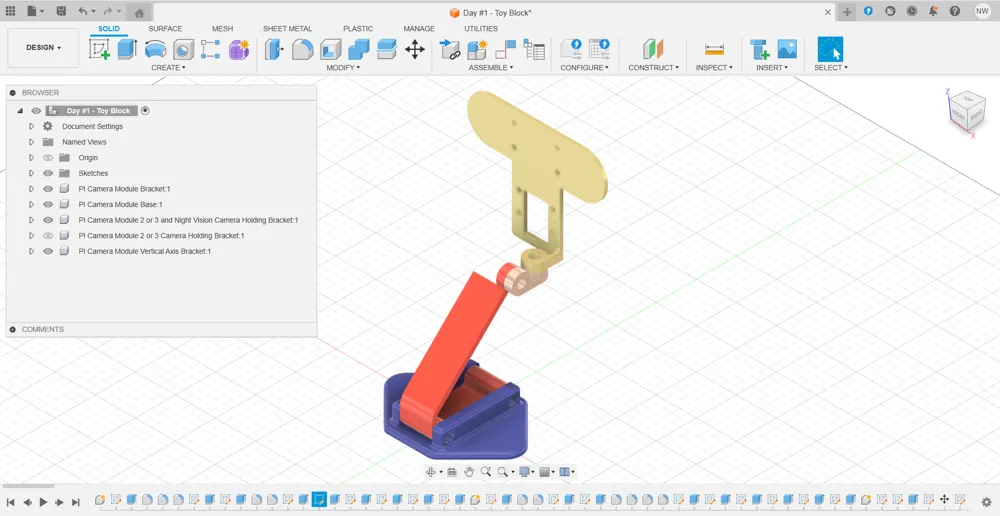Open a new design tab
Viewport: 1000px width, 516px height.
pyautogui.click(x=847, y=11)
